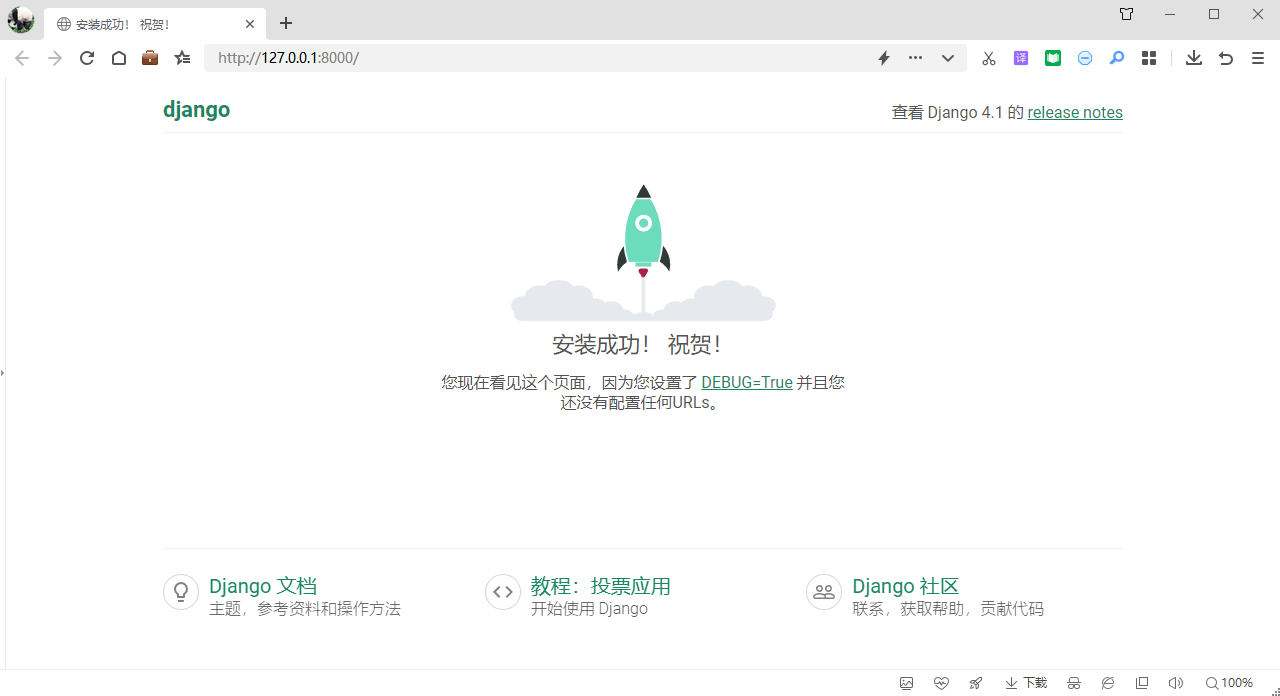Reload the current page
This screenshot has width=1280, height=696.
[x=87, y=58]
